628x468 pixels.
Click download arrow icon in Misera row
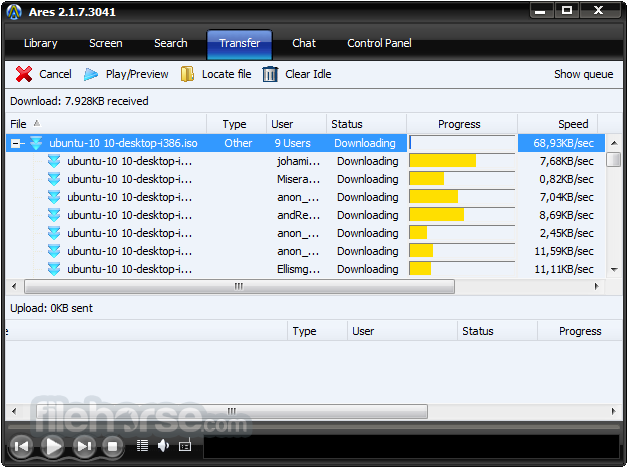tap(54, 179)
